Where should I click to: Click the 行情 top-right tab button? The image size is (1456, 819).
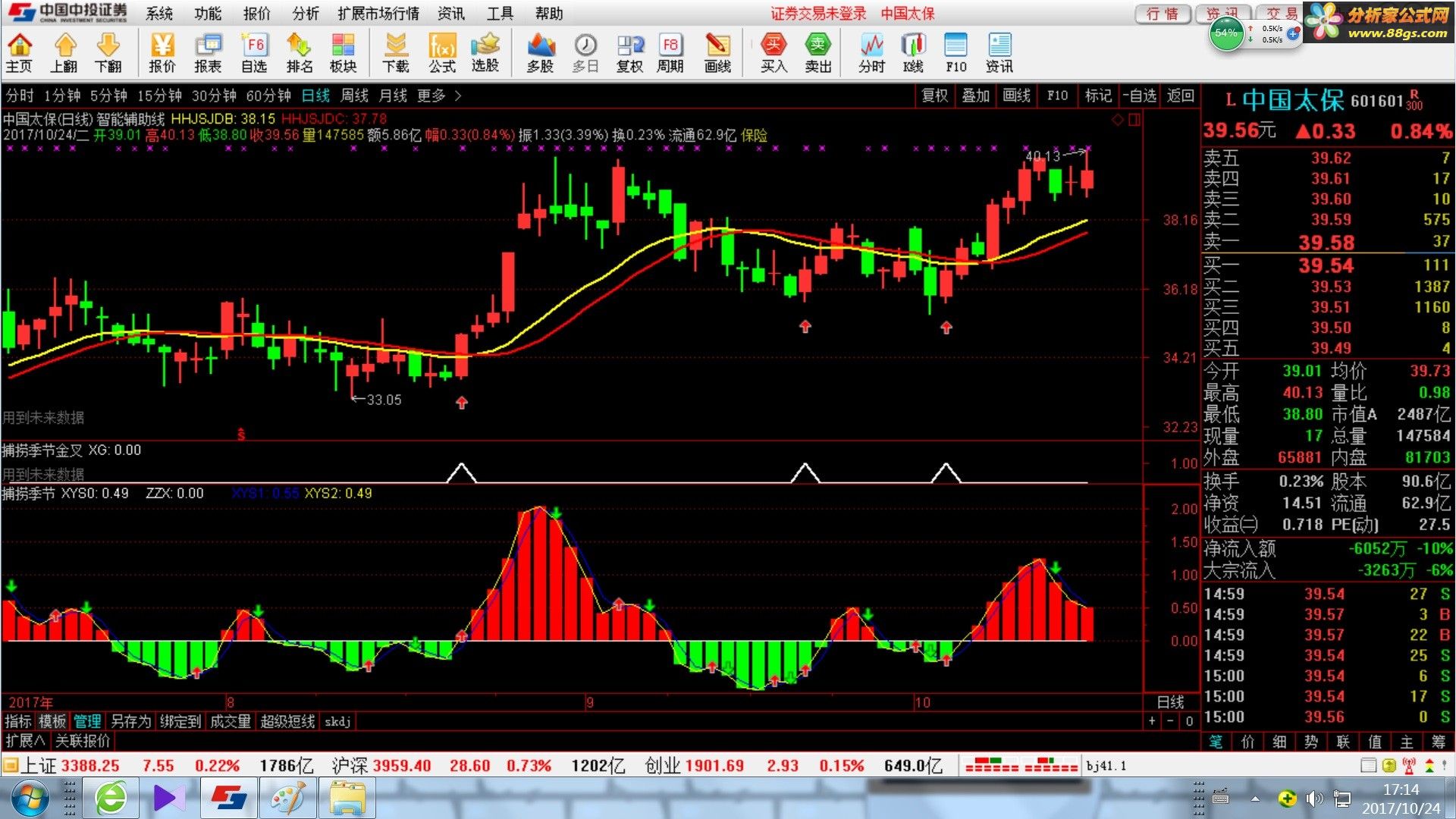tap(1163, 14)
